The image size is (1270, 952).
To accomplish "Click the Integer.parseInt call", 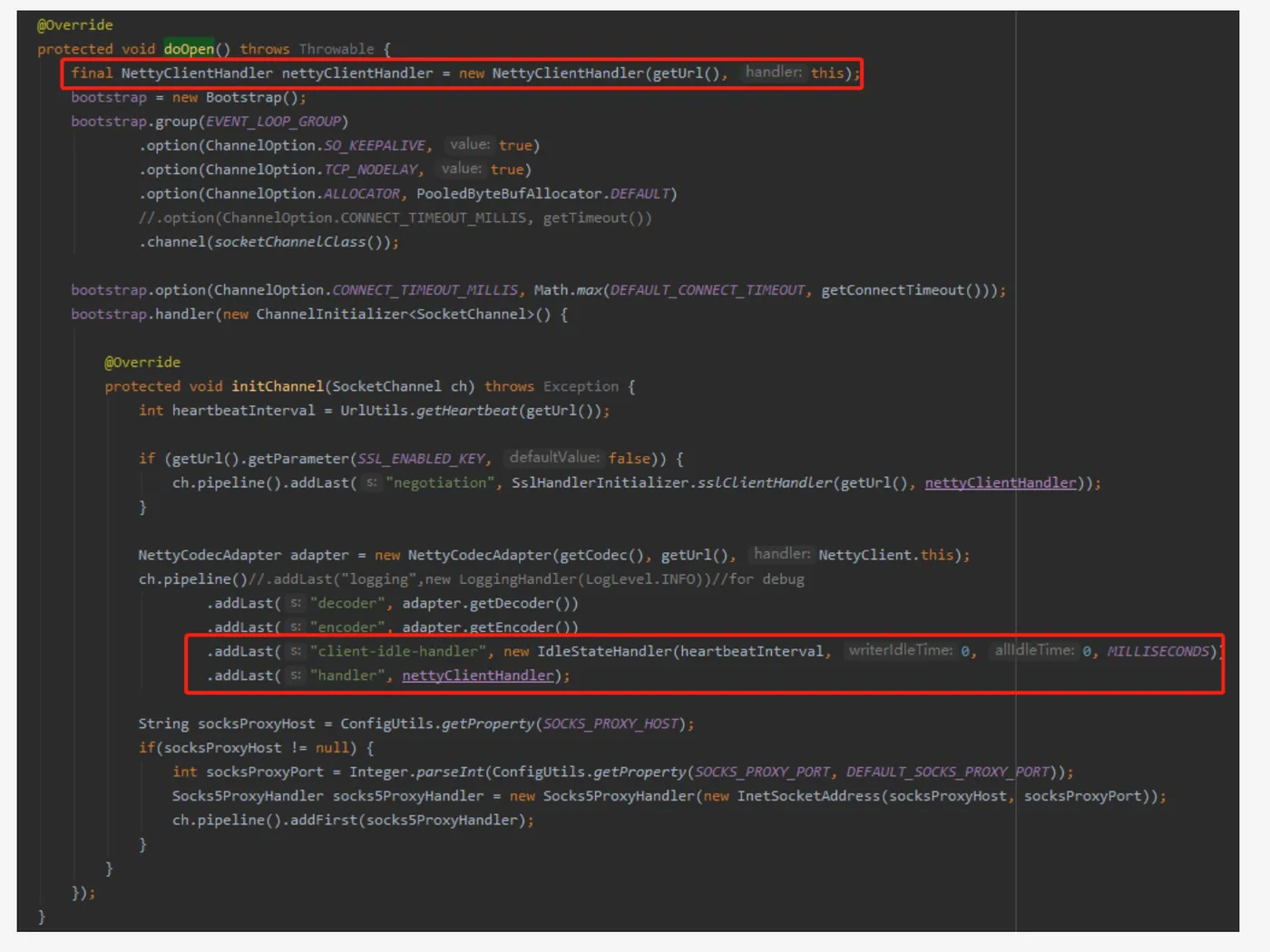I will point(416,772).
